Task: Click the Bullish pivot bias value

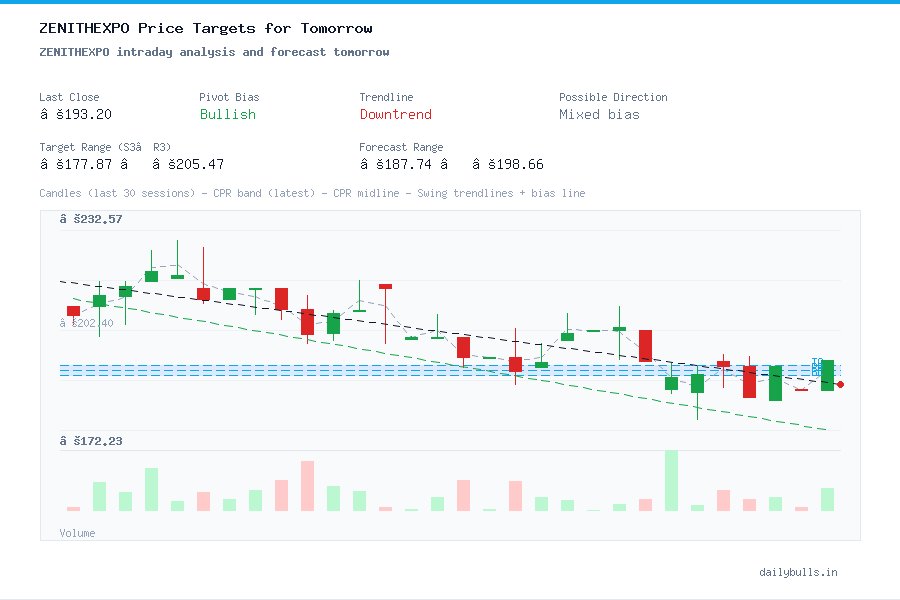Action: pyautogui.click(x=227, y=115)
